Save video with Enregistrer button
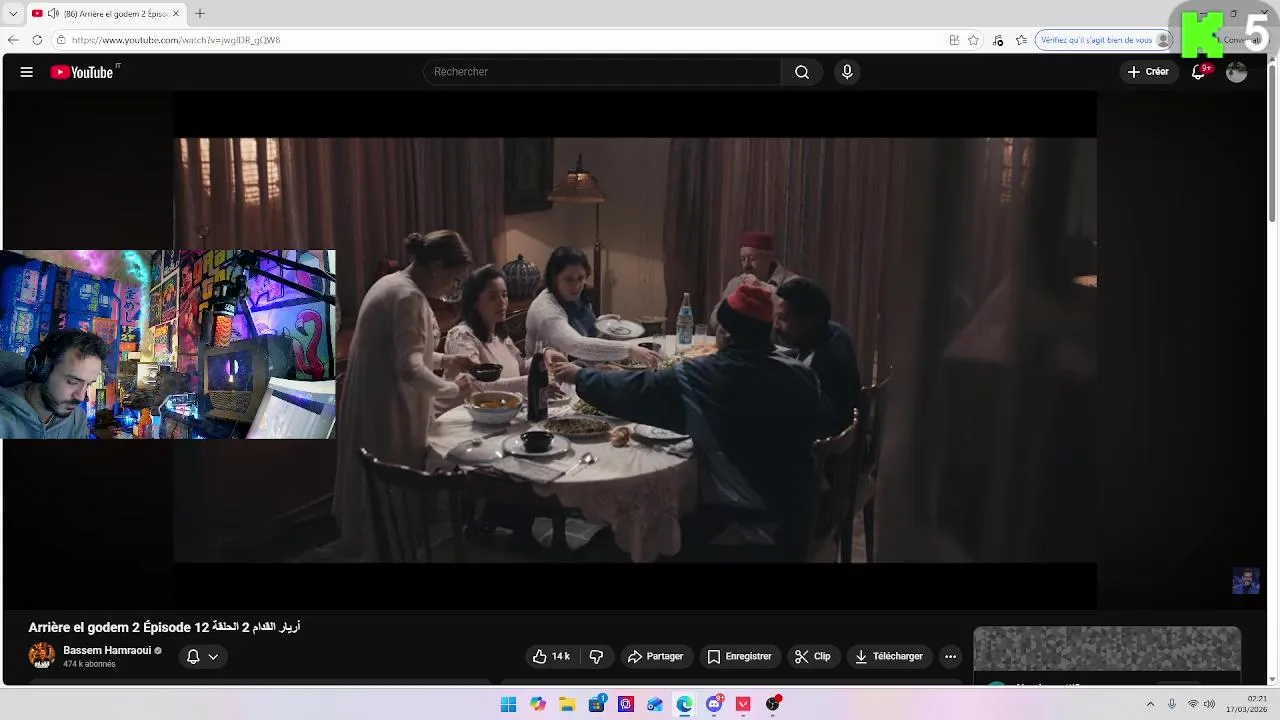The height and width of the screenshot is (720, 1280). 739,657
